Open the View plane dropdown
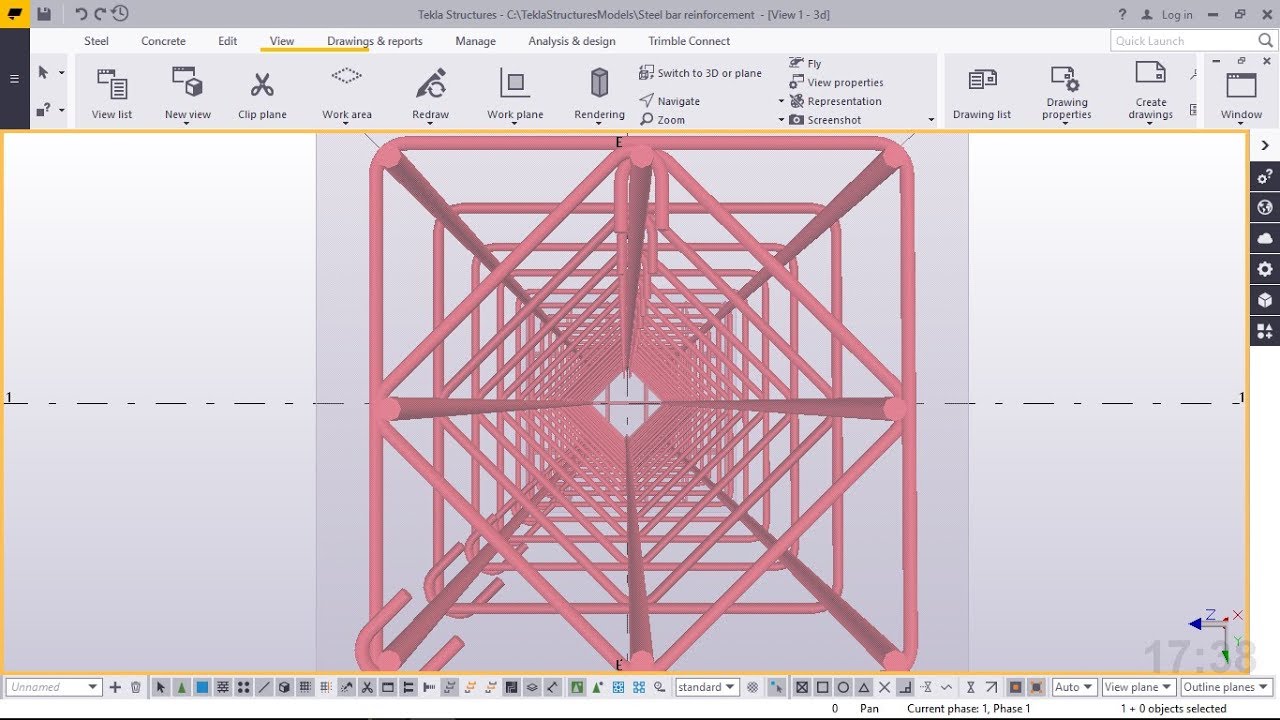The height and width of the screenshot is (720, 1280). (x=1138, y=687)
